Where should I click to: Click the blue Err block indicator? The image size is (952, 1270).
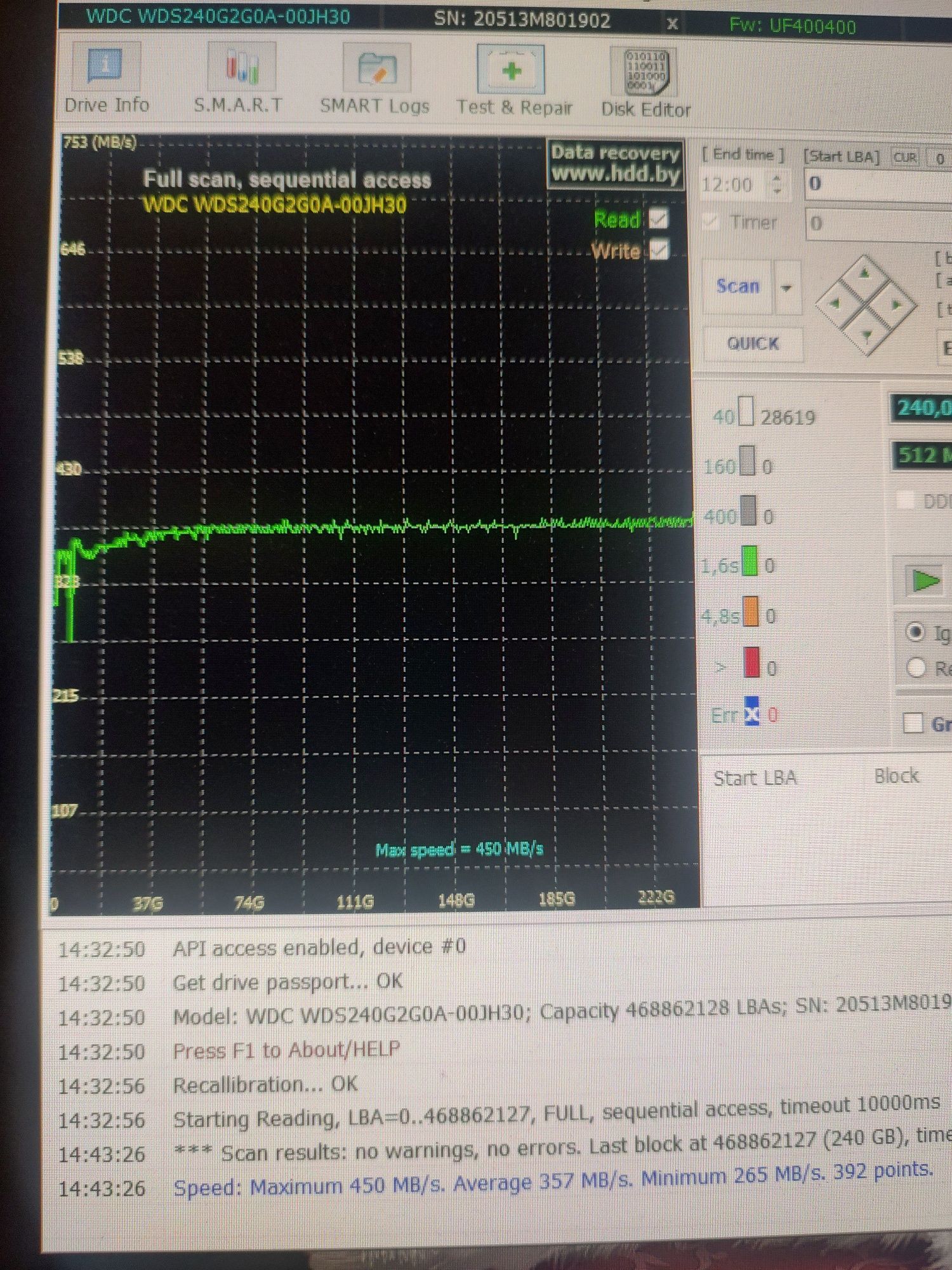click(x=752, y=711)
